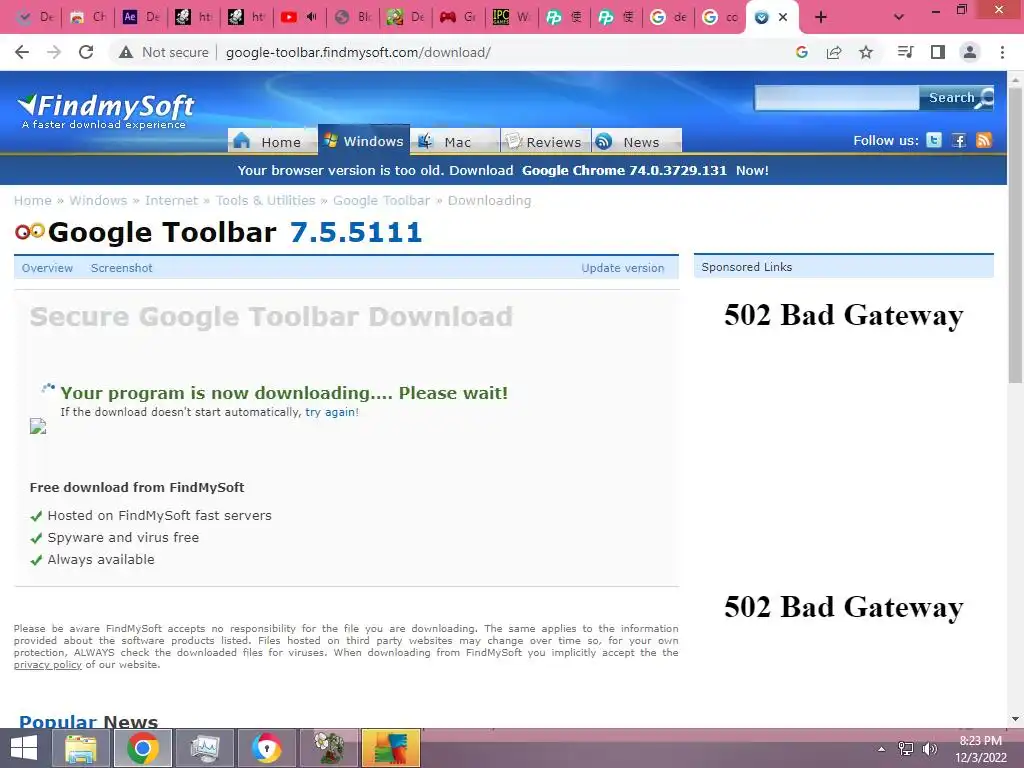This screenshot has width=1024, height=768.
Task: Click the broken image placeholder
Action: (38, 426)
